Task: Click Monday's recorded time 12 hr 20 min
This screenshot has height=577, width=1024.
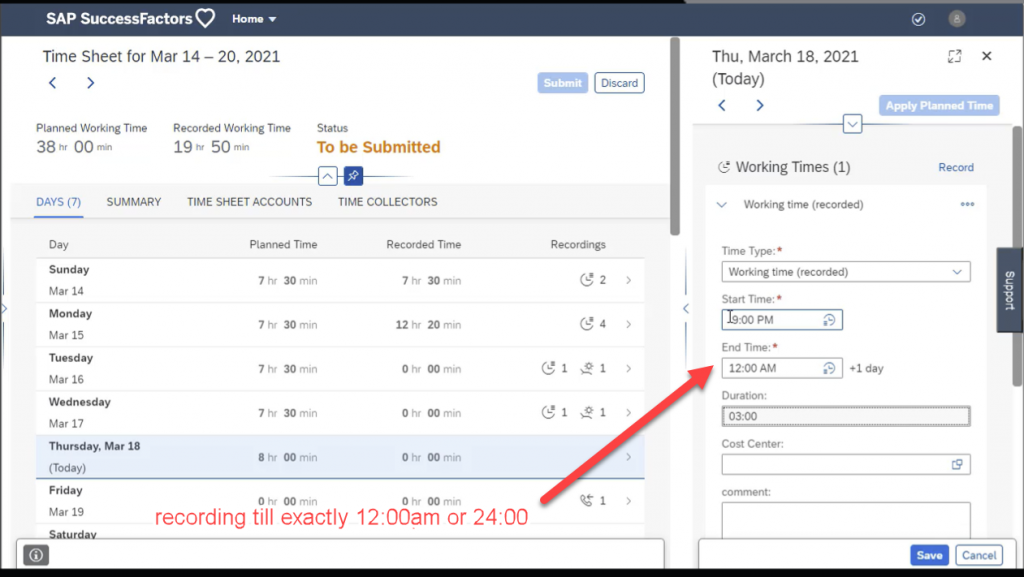Action: click(x=428, y=324)
